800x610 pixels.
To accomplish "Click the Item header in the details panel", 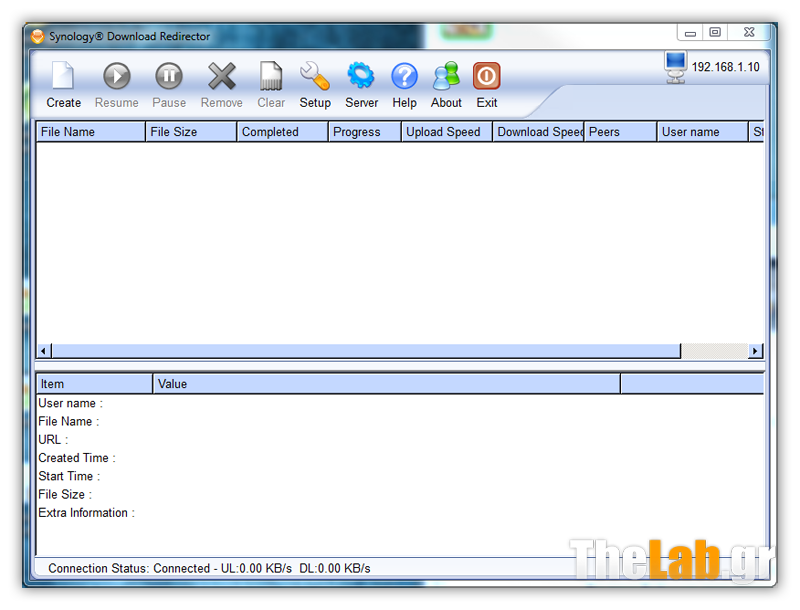I will coord(93,383).
